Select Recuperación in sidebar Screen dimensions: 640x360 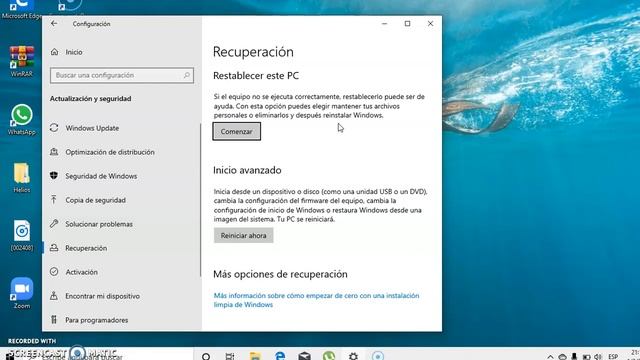click(x=86, y=248)
